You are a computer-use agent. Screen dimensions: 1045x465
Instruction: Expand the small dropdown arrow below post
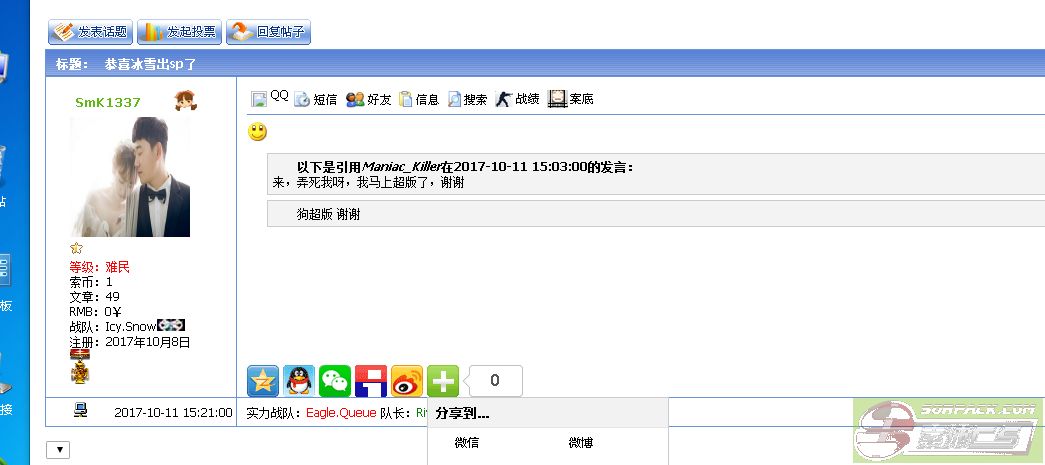[x=58, y=450]
